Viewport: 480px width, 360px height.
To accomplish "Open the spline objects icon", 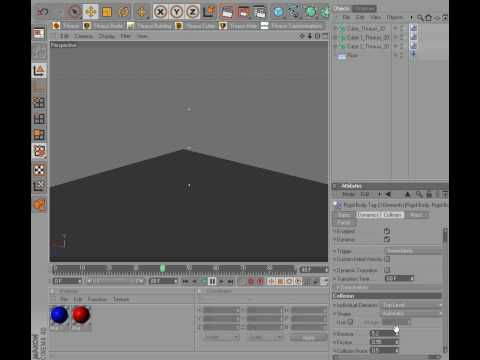I will pos(294,12).
